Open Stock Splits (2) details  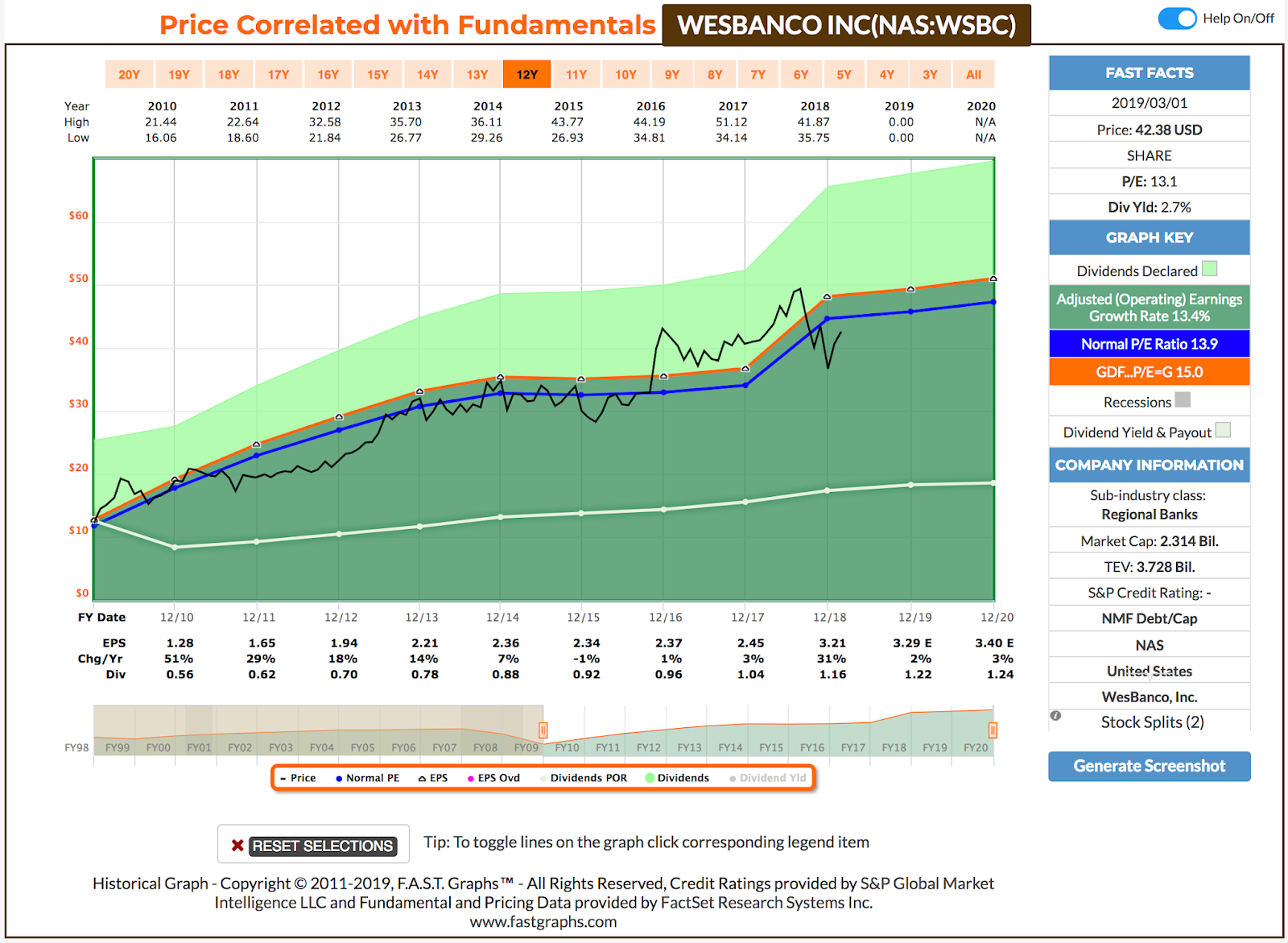pyautogui.click(x=1153, y=722)
